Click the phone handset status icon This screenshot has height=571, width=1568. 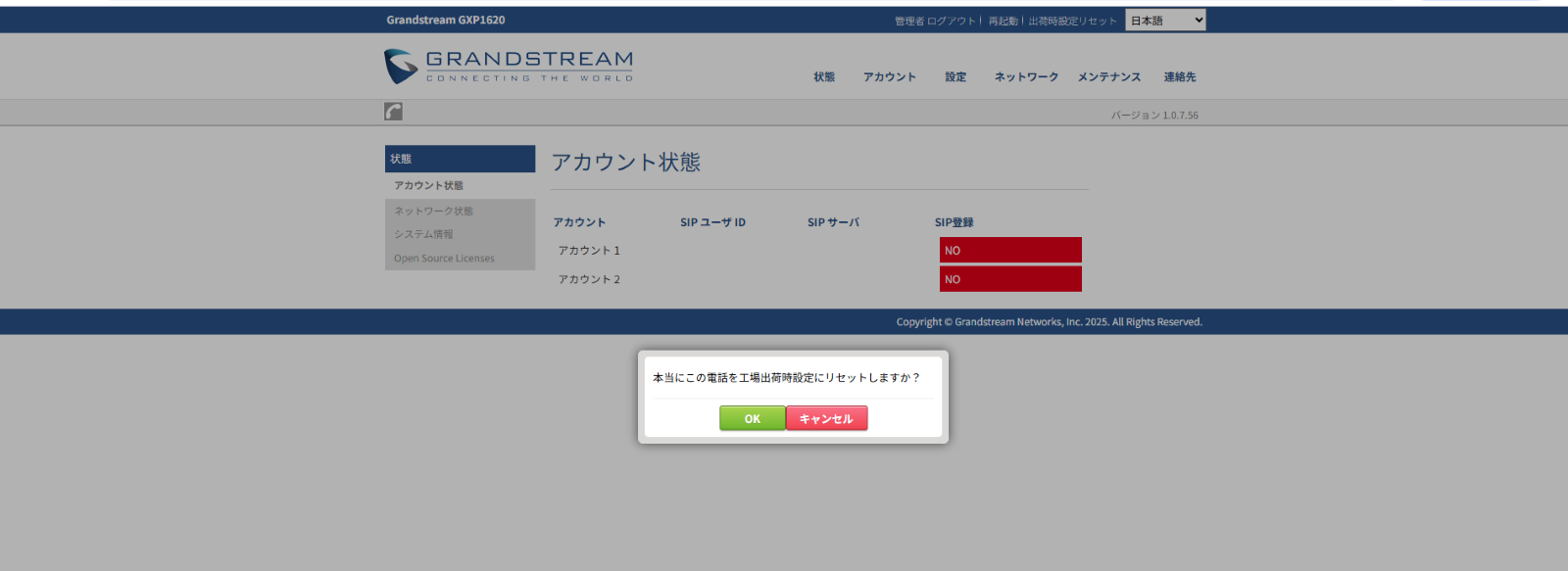point(393,112)
